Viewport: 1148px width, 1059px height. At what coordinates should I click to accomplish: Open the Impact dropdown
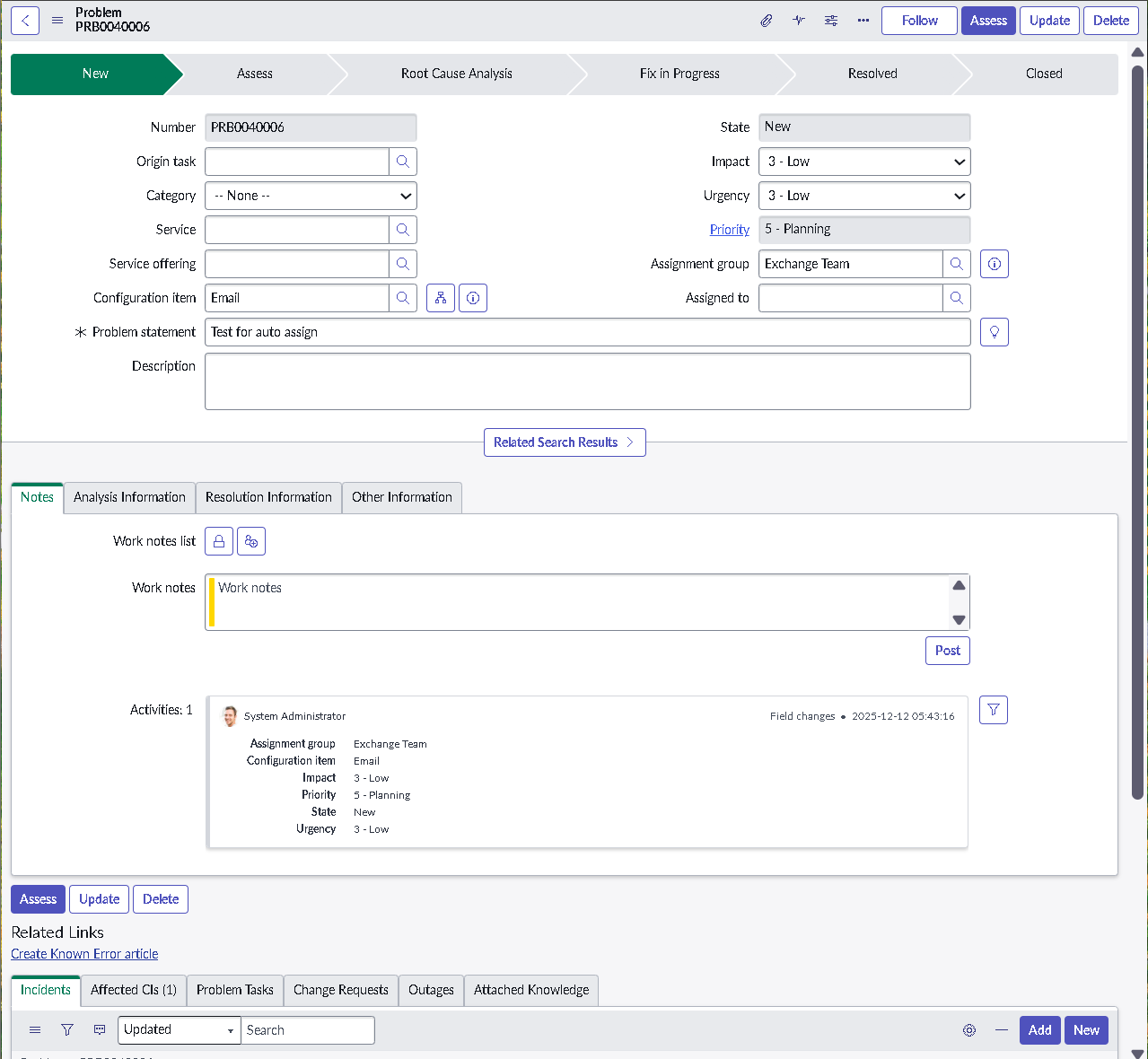(x=863, y=162)
